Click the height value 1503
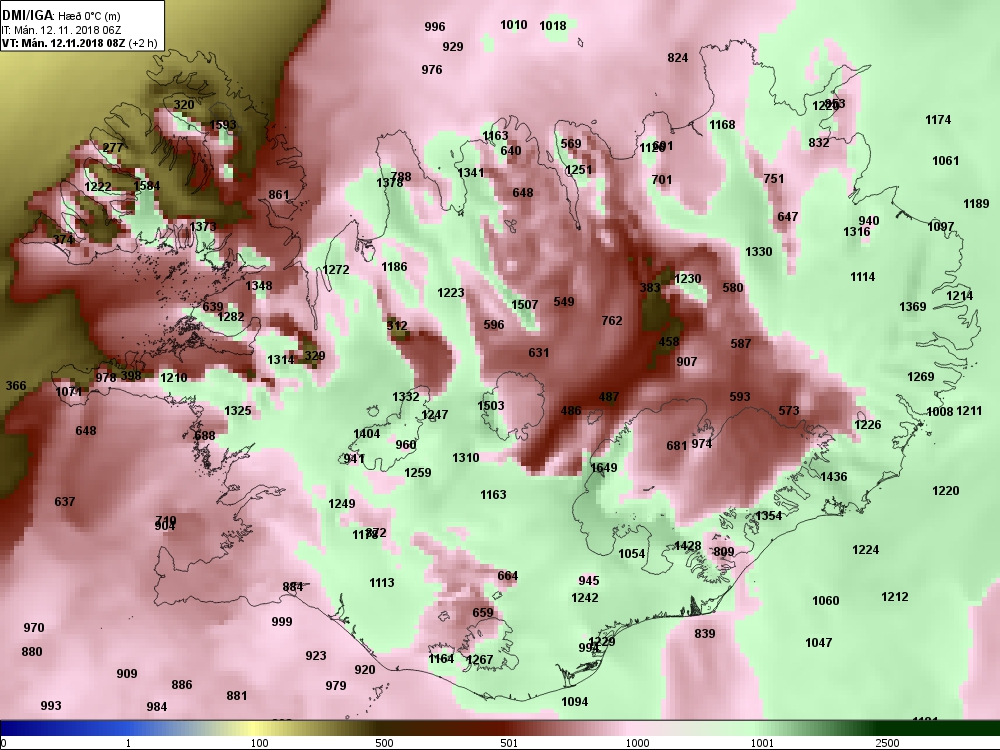The height and width of the screenshot is (750, 1000). [490, 406]
